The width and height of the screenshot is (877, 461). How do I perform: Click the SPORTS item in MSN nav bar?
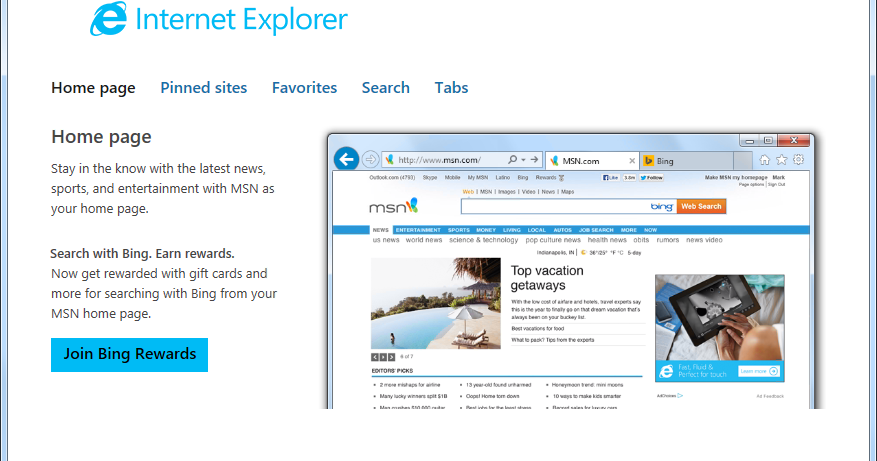coord(459,230)
